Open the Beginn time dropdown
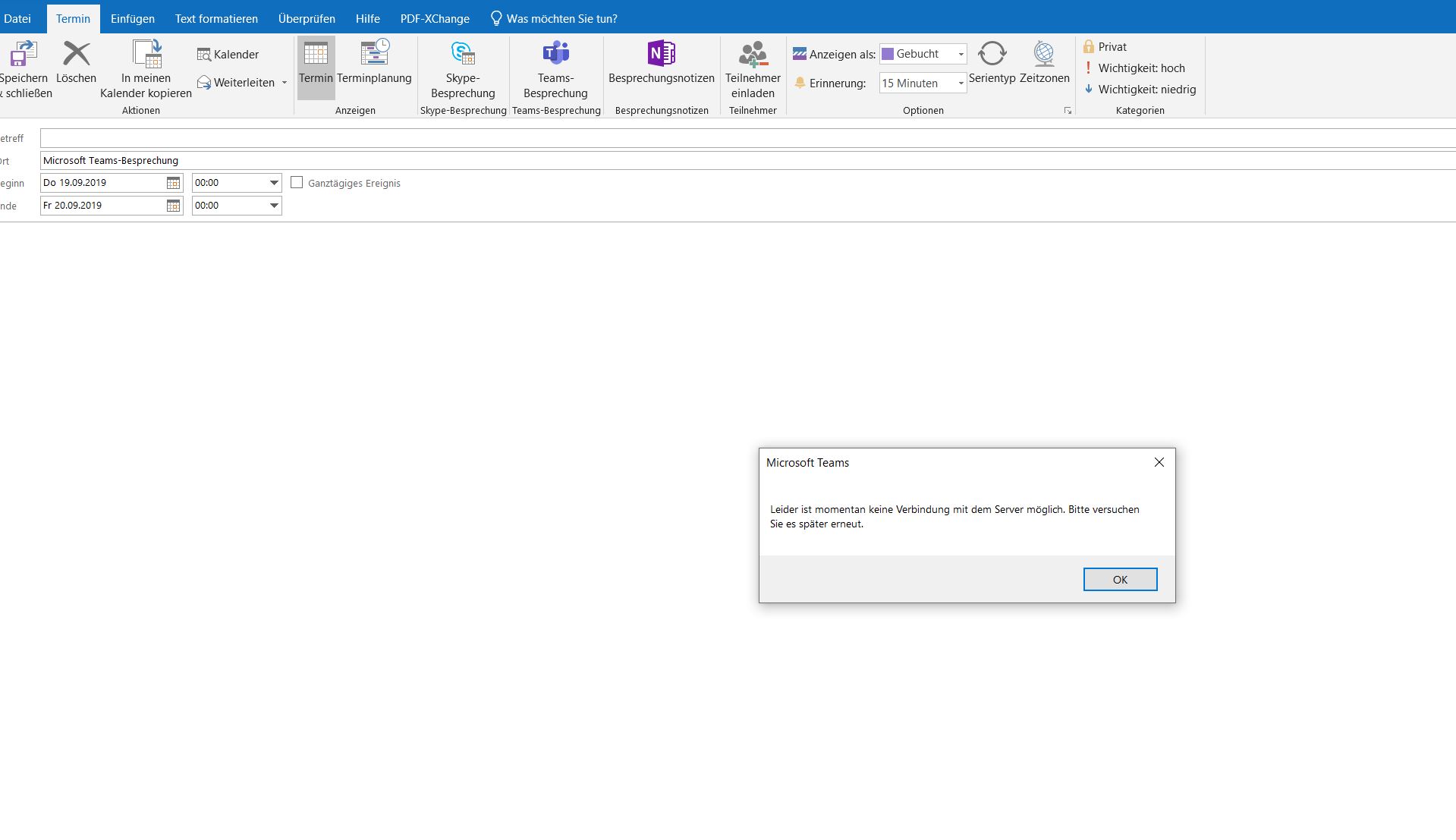This screenshot has height=840, width=1456. pyautogui.click(x=274, y=183)
